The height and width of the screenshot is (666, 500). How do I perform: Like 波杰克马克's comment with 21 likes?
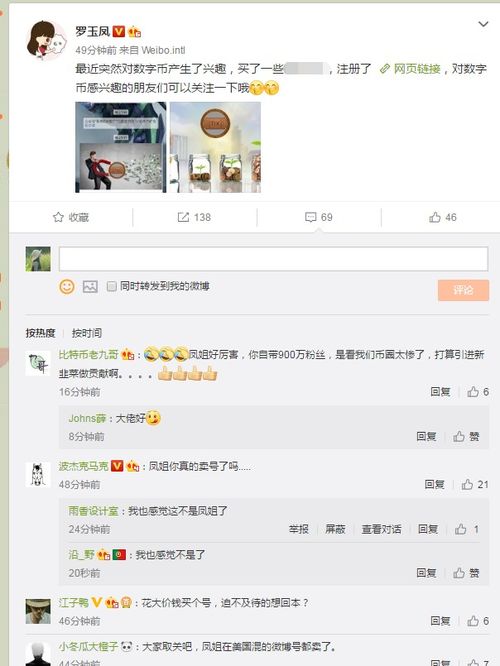[467, 484]
